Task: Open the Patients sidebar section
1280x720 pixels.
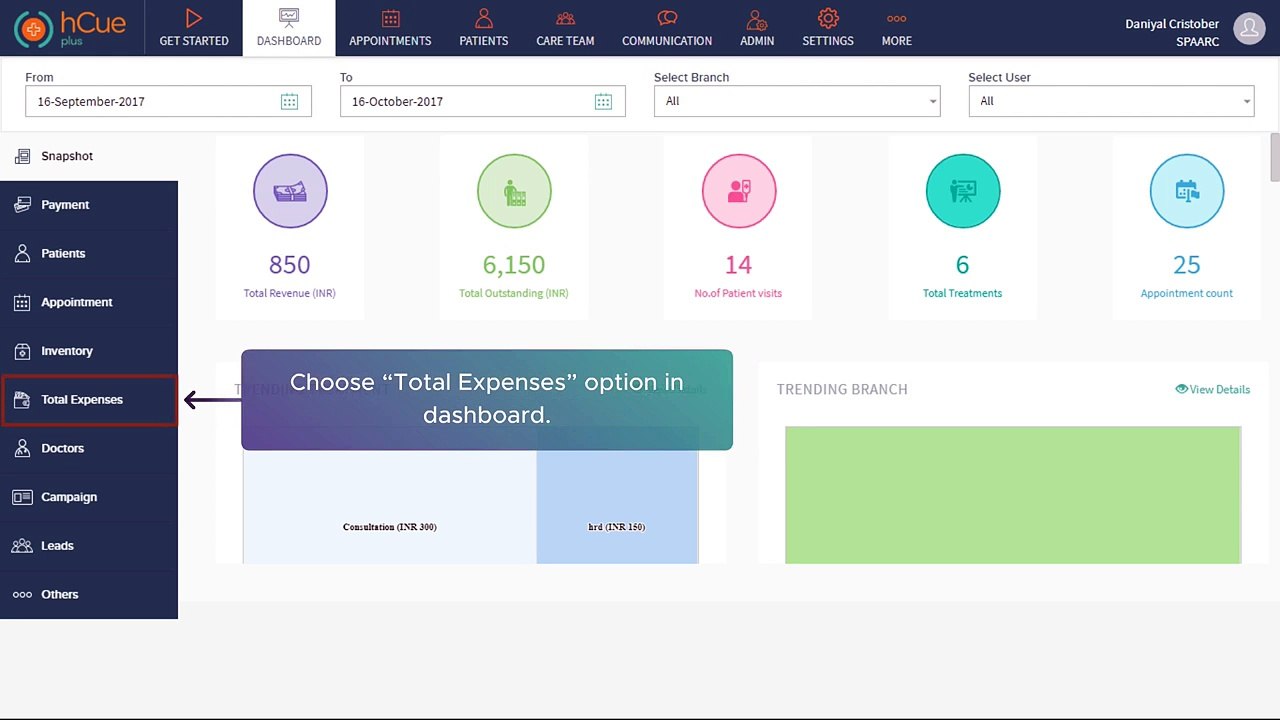Action: [89, 253]
